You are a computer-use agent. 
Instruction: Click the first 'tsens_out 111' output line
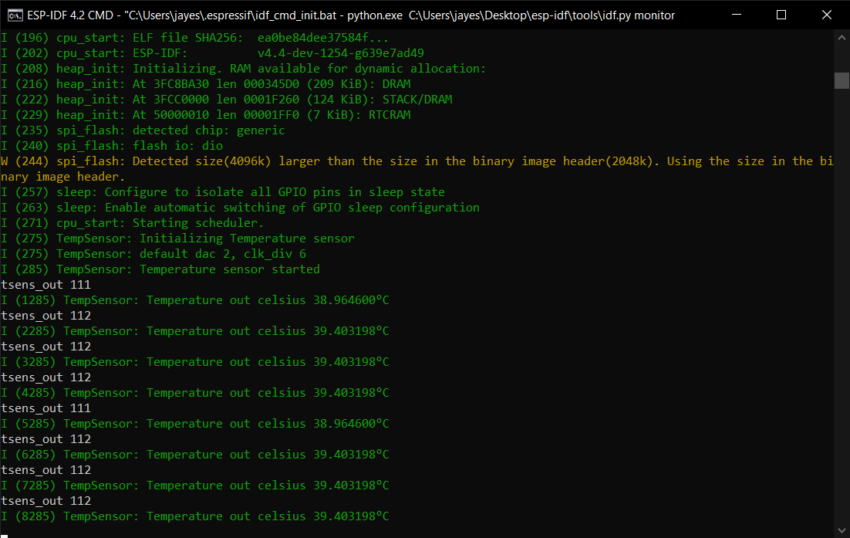46,285
